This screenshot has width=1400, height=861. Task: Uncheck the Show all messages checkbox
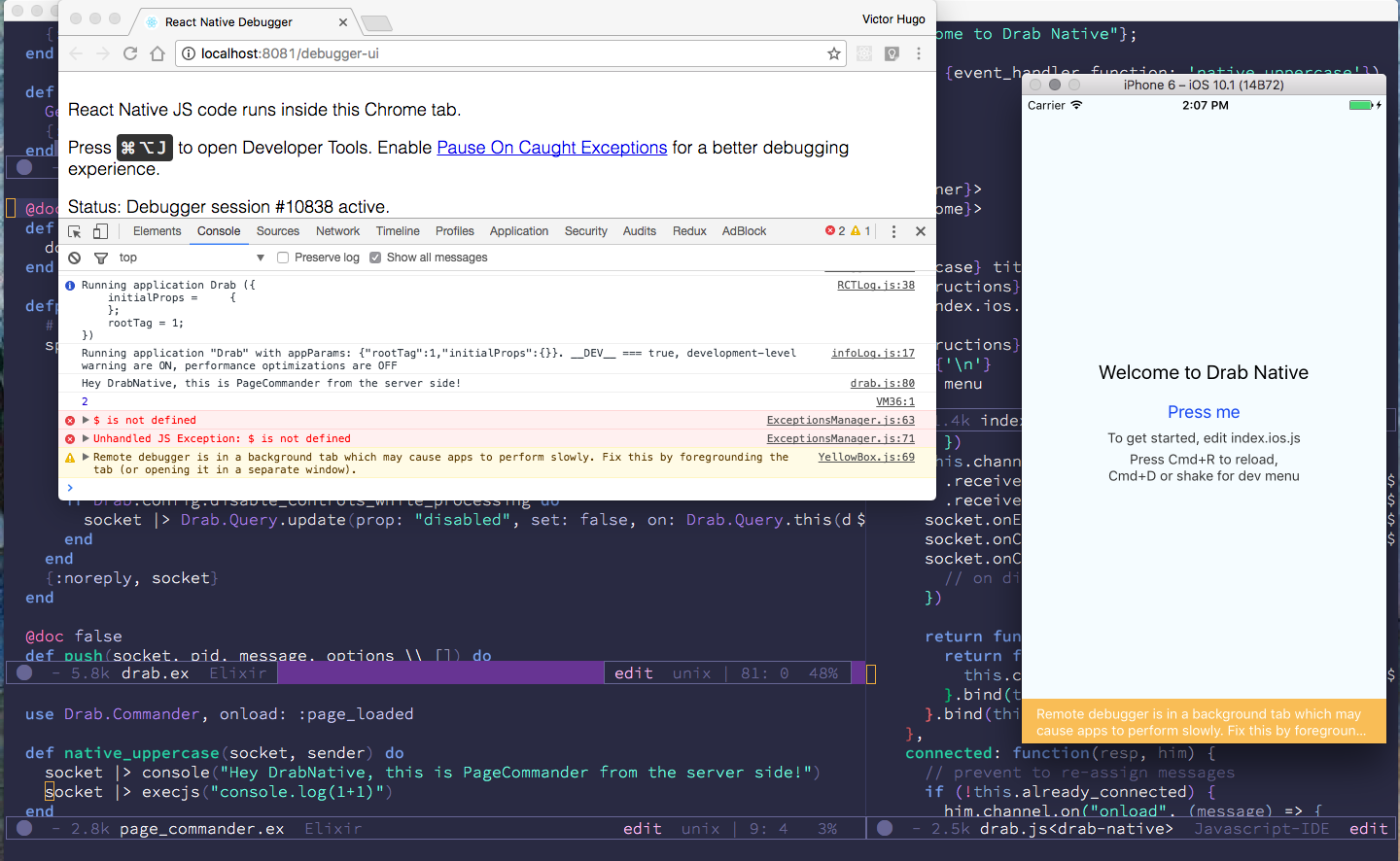tap(375, 258)
